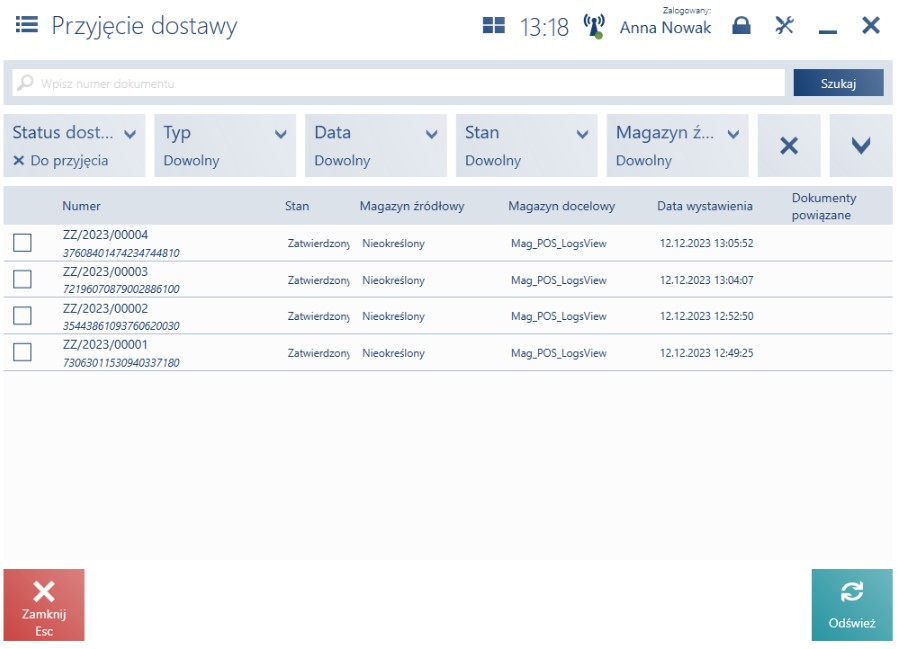Viewport: 898px width, 649px height.
Task: Check the connection status antenna icon
Action: (x=594, y=26)
